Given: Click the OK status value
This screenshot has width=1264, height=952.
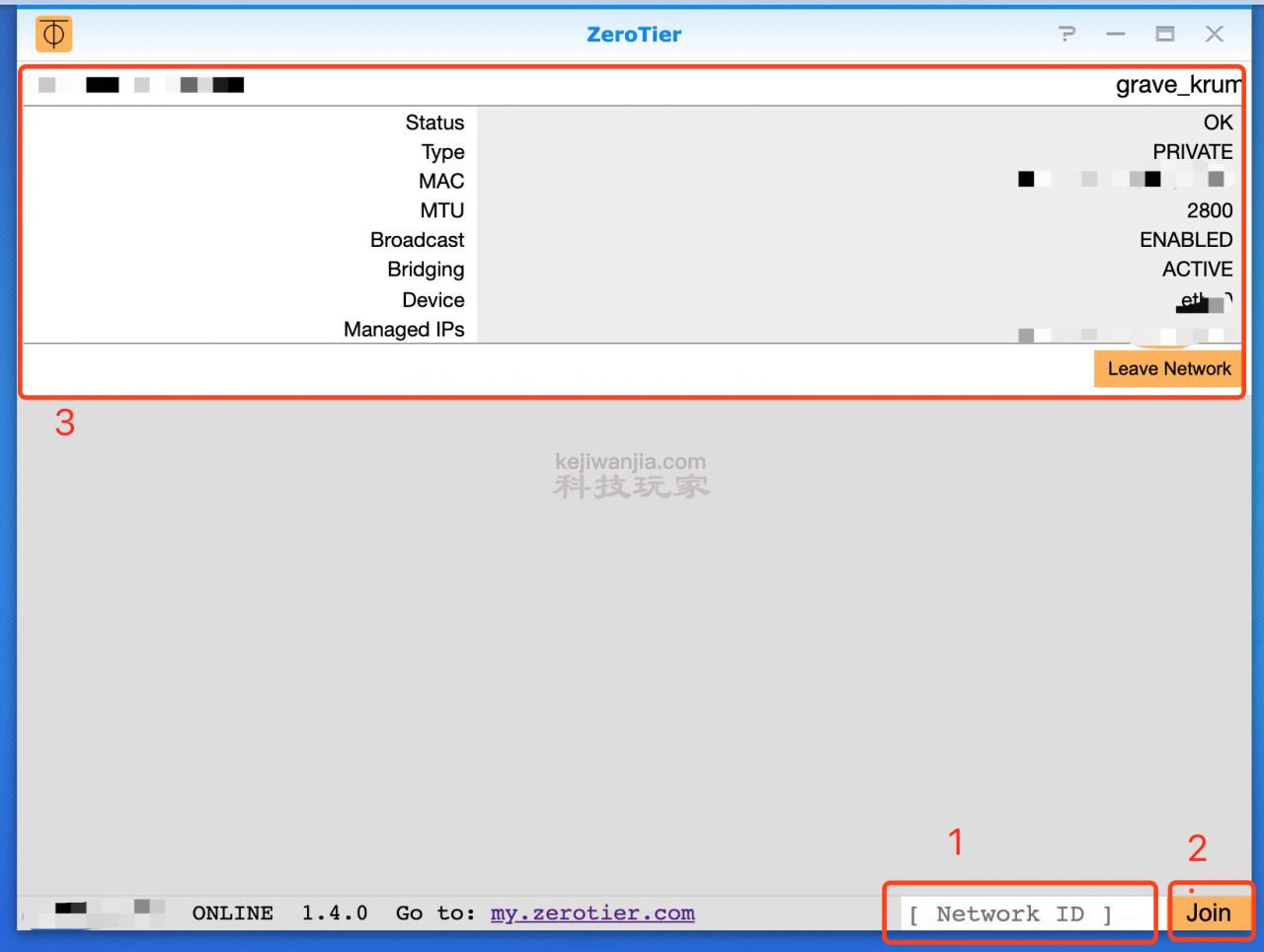Looking at the screenshot, I should coord(1218,122).
